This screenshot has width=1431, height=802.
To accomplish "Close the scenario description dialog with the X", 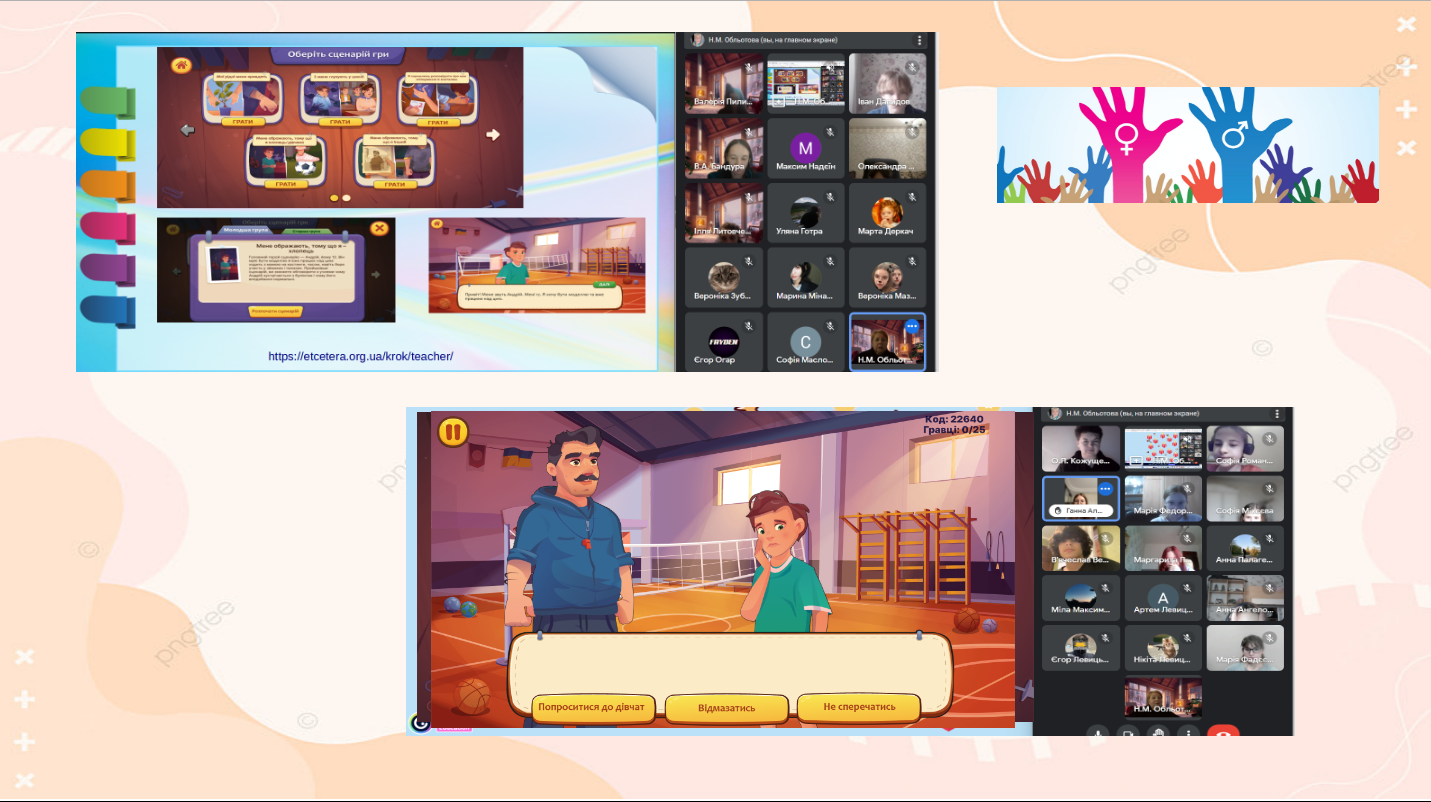I will 378,229.
